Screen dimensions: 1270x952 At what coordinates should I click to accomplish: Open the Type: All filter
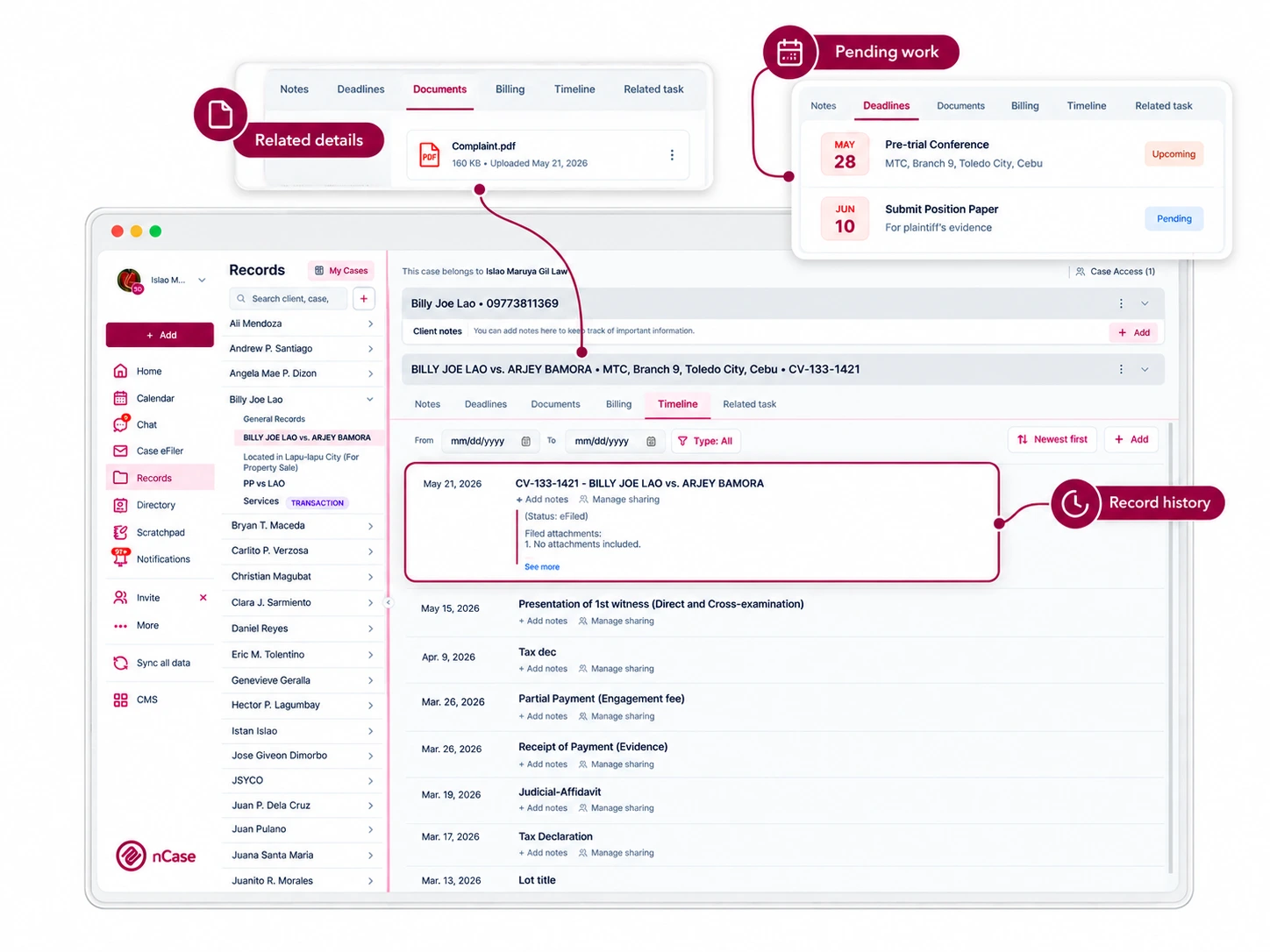[x=706, y=442]
